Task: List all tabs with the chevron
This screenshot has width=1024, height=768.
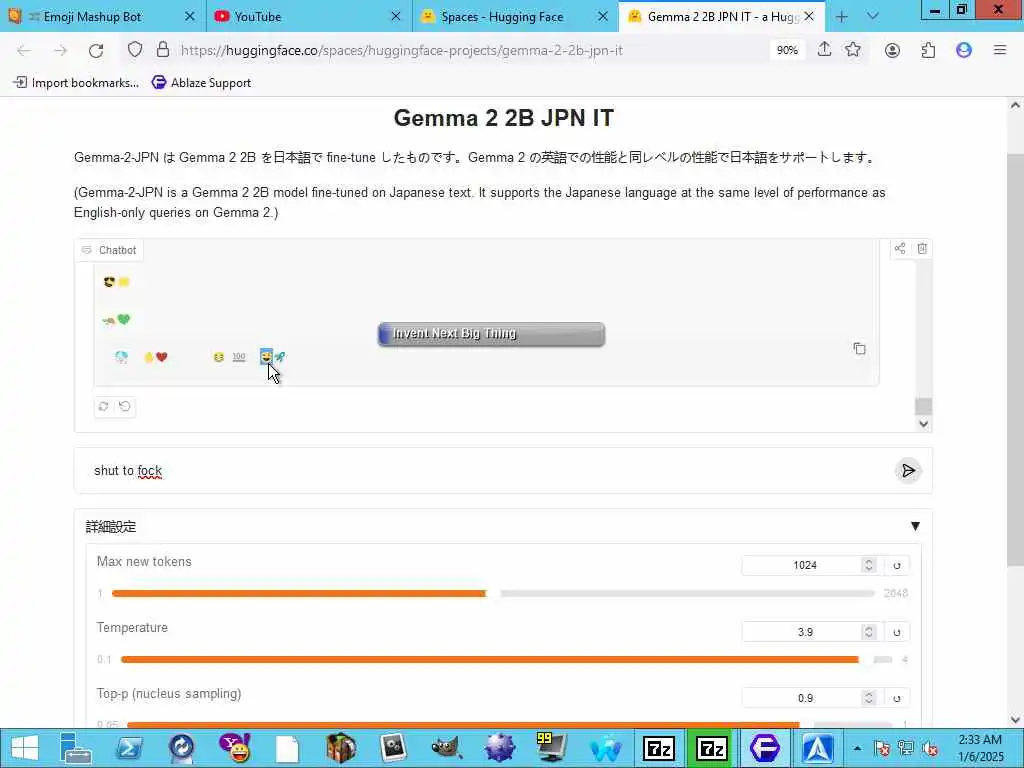Action: tap(873, 16)
